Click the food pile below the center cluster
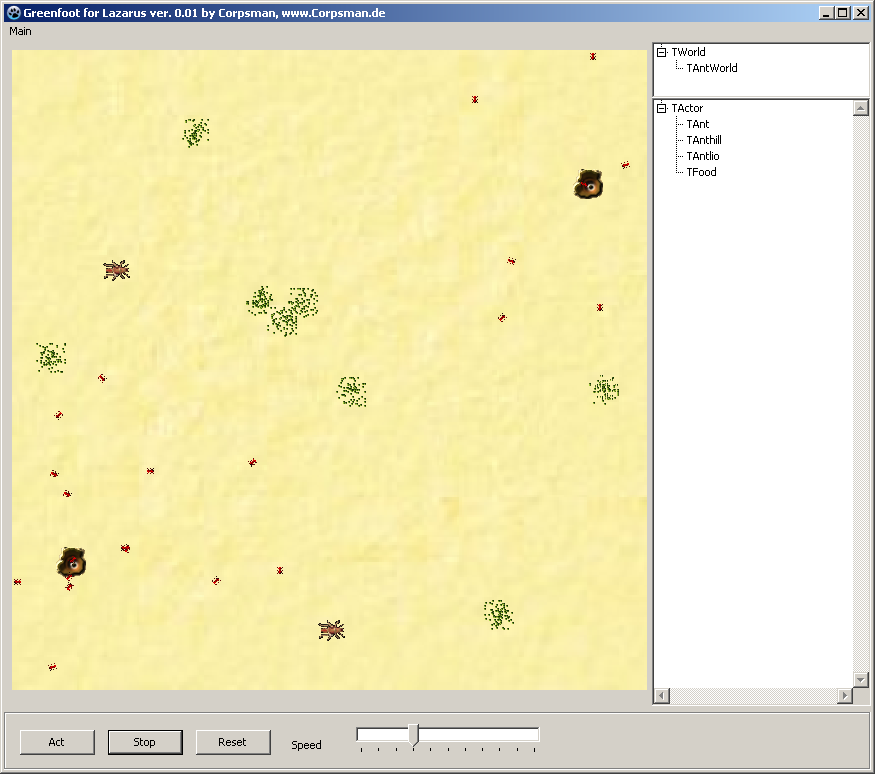 click(x=352, y=392)
